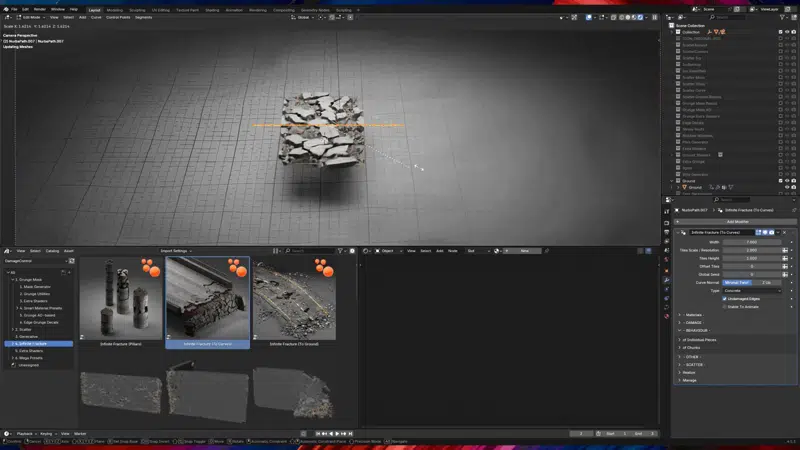Jump to the start frame
The image size is (800, 450).
[x=318, y=434]
